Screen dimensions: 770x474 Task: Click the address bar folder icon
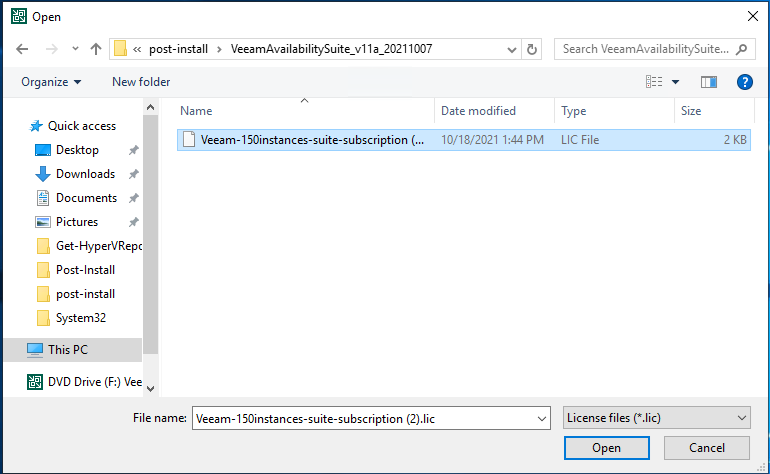[120, 49]
